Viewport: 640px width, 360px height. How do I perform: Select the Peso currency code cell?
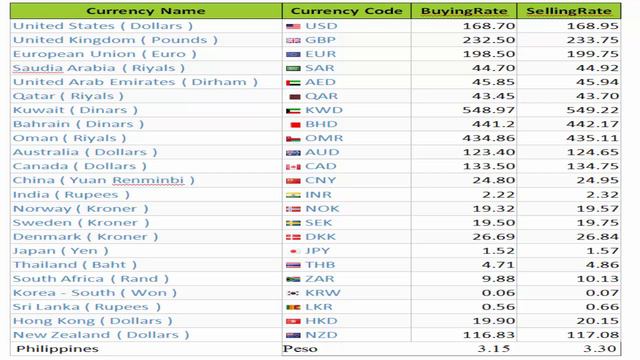346,349
